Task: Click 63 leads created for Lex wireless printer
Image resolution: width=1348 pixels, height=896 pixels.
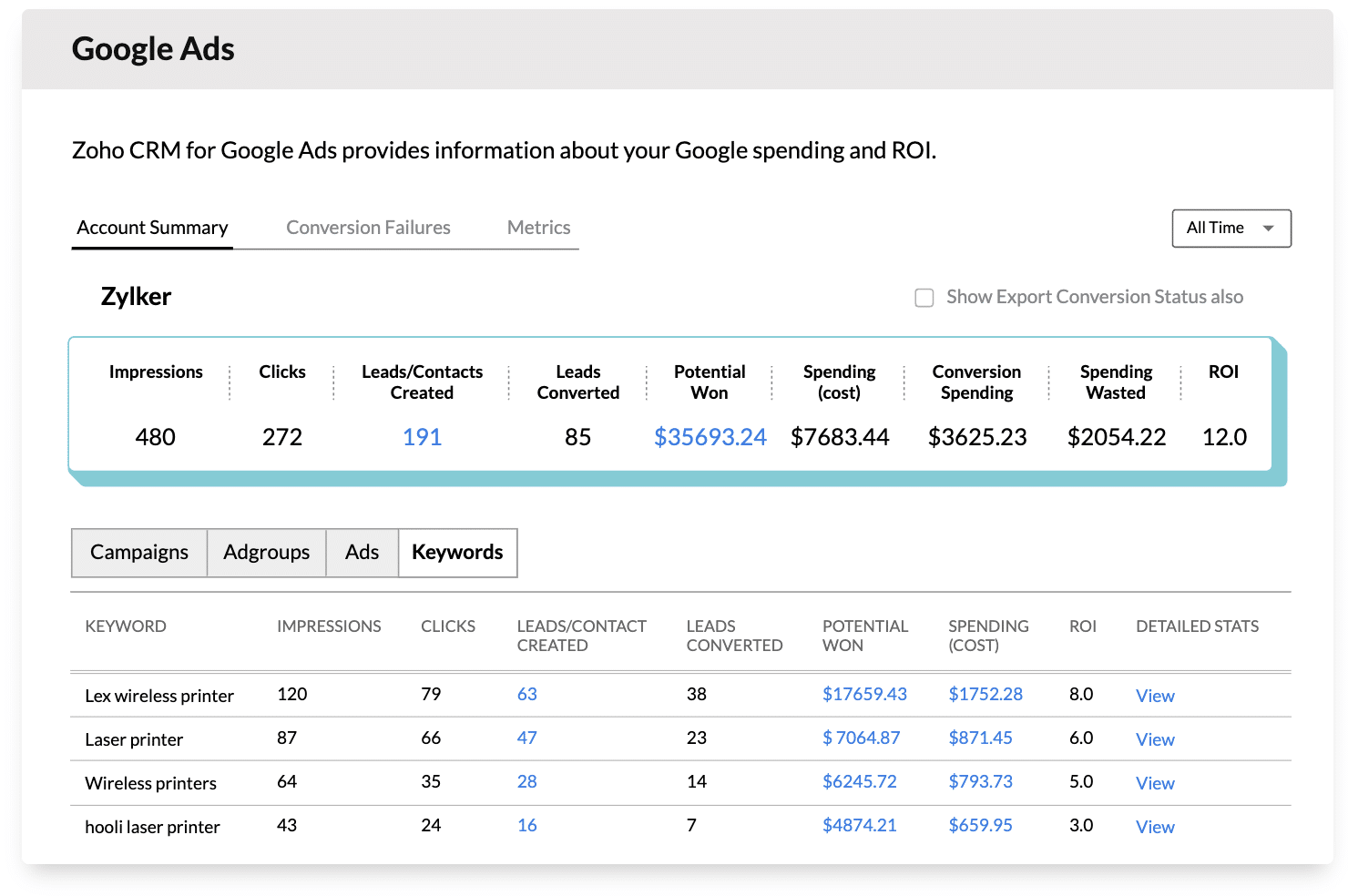Action: pos(526,694)
